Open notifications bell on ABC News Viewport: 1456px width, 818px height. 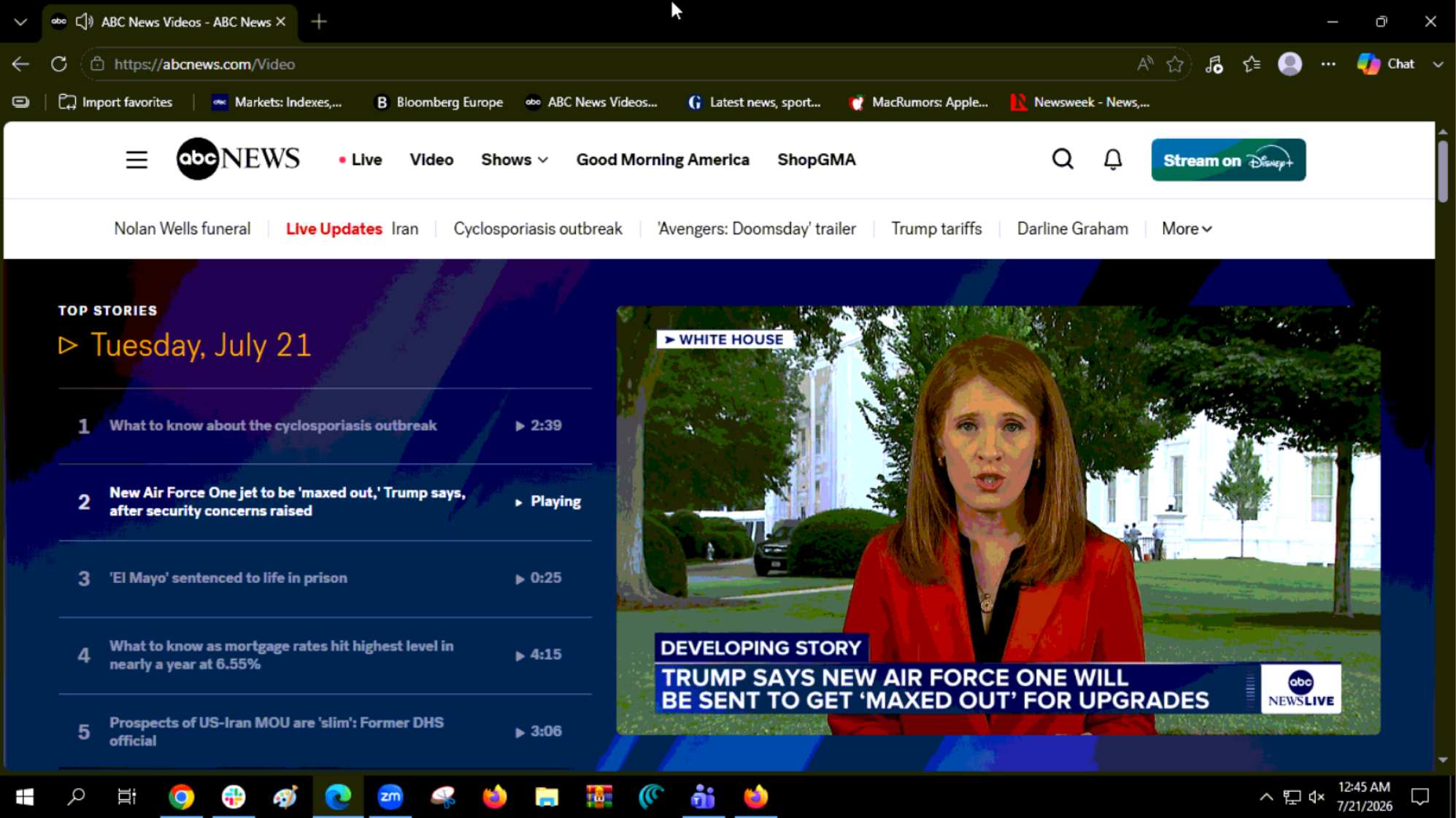click(x=1112, y=159)
